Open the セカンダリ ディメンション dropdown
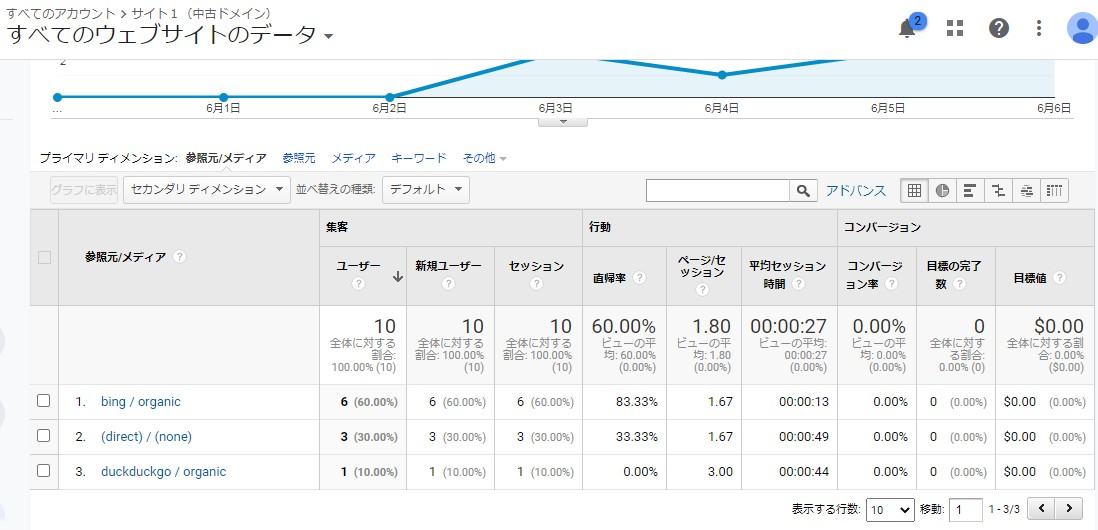Image resolution: width=1098 pixels, height=530 pixels. (x=206, y=189)
